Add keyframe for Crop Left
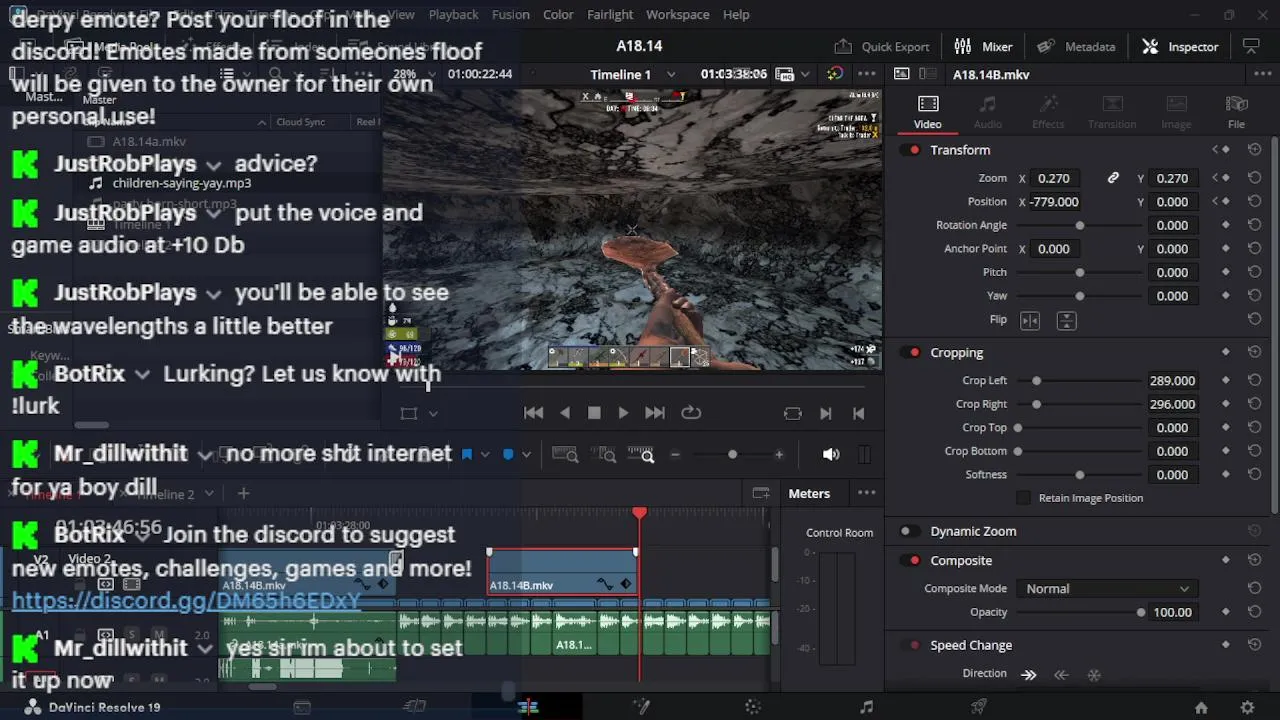This screenshot has width=1280, height=720. [1226, 381]
